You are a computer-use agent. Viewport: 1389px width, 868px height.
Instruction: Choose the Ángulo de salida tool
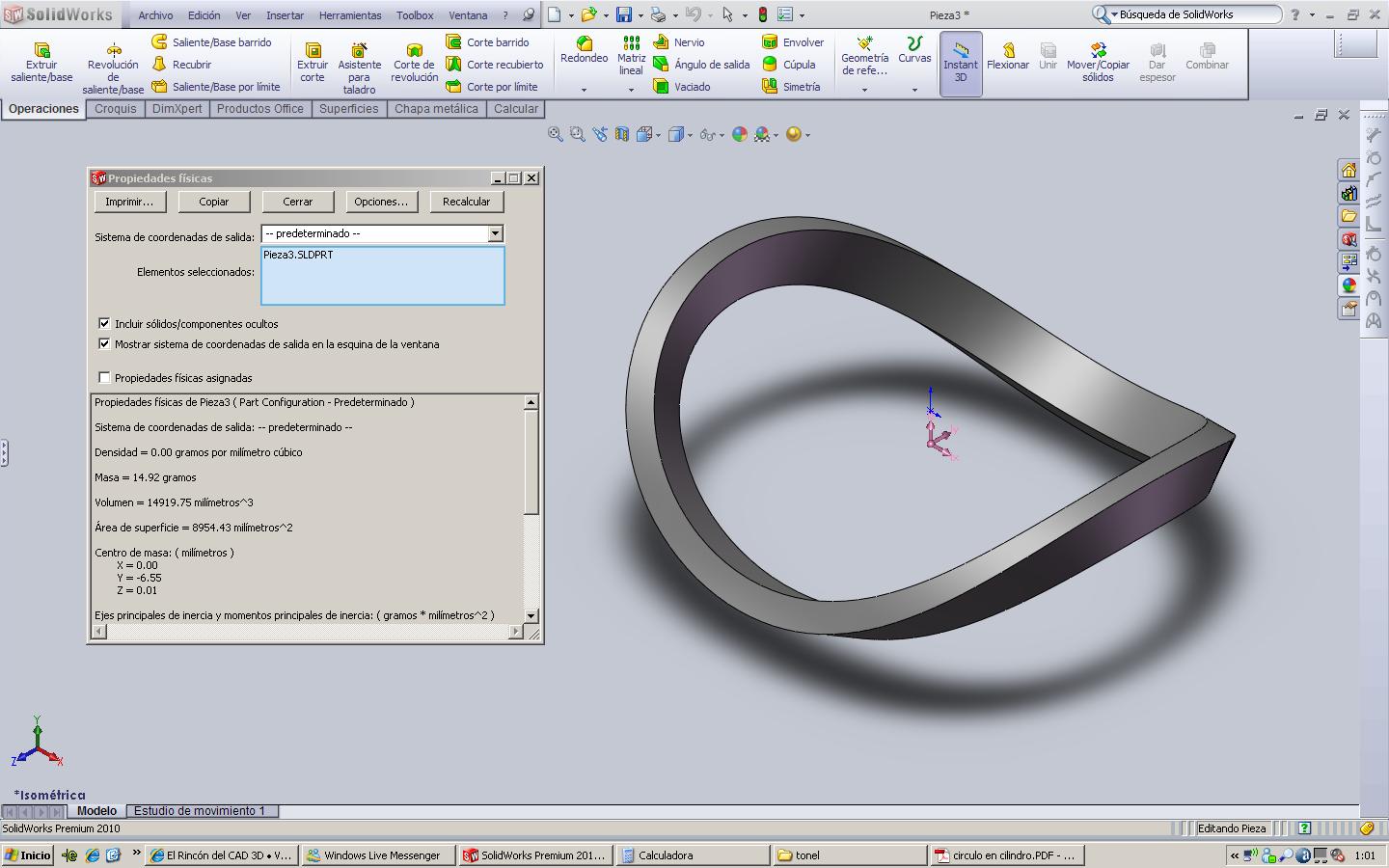point(701,65)
